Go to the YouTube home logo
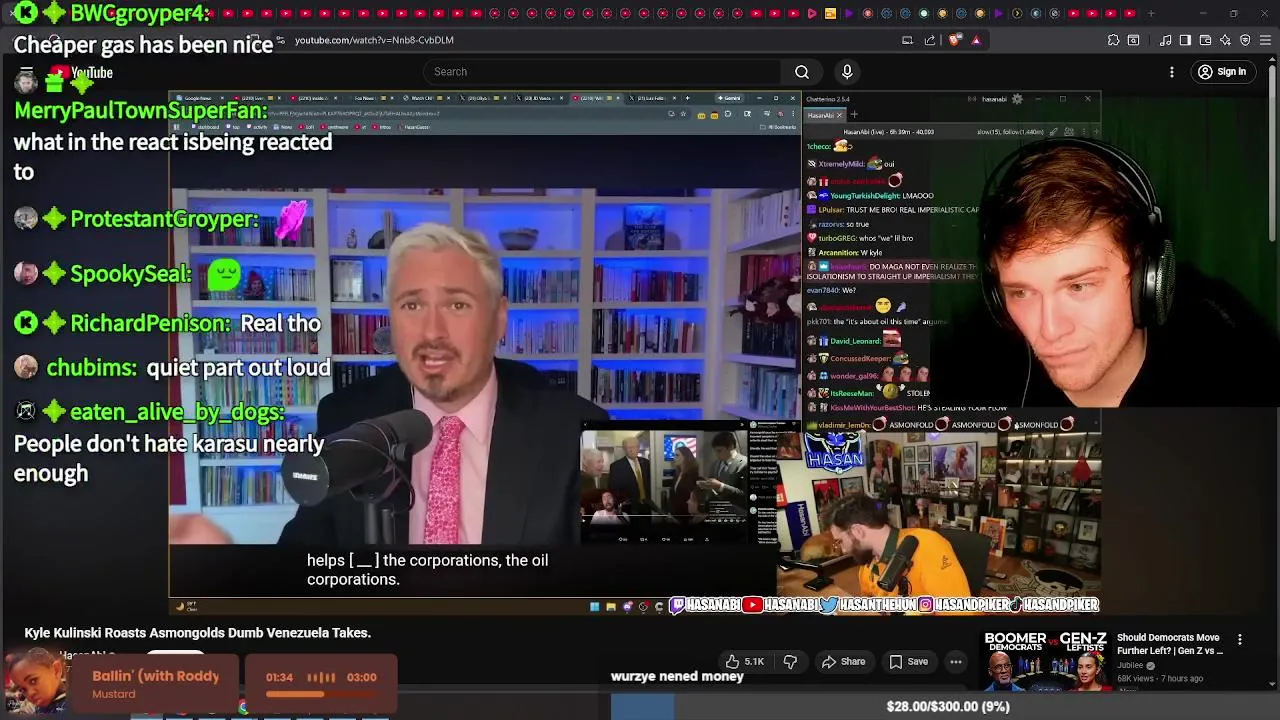The image size is (1280, 720). (x=81, y=72)
